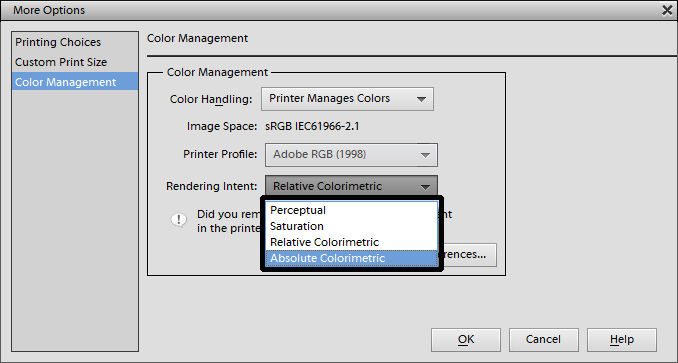Click the Cancel button

tap(544, 340)
